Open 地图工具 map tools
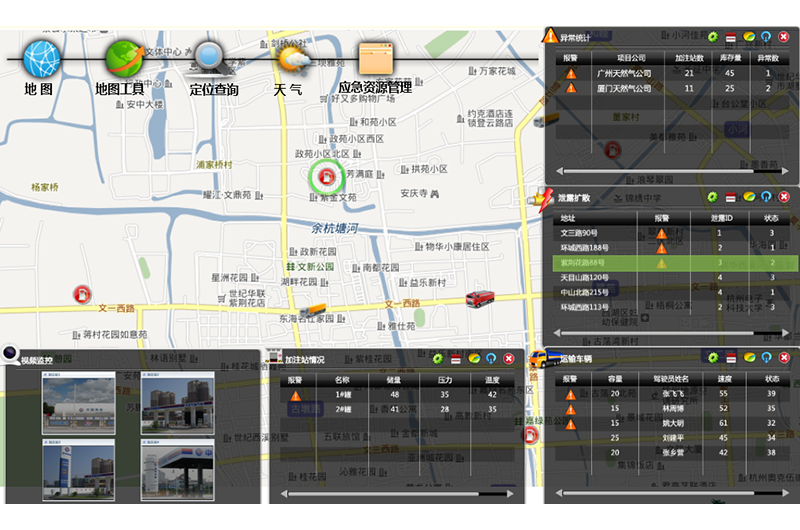 coord(124,59)
